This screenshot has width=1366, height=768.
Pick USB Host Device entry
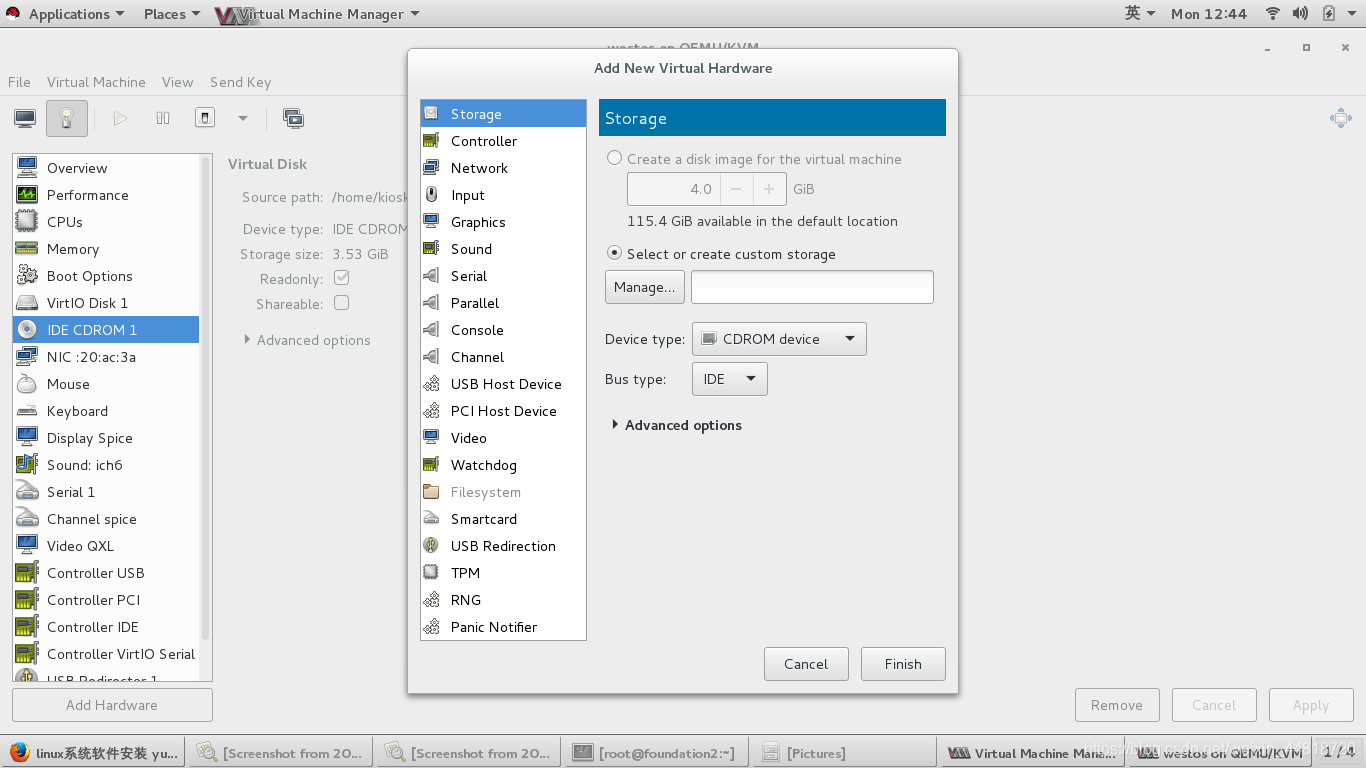tap(503, 384)
